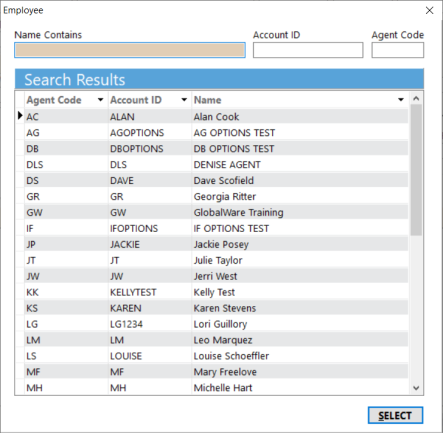Sort by the Agent Code column header

(54, 100)
